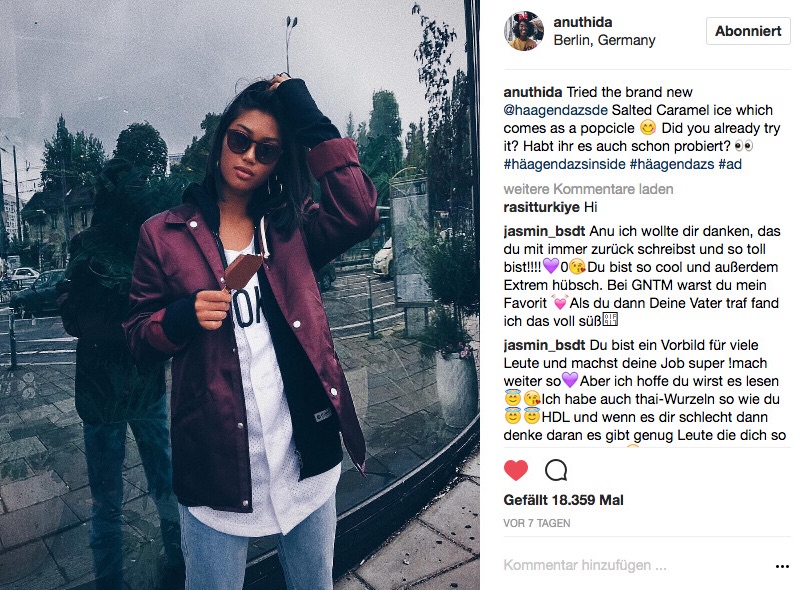
Task: Open anuthida's profile picture avatar
Action: tap(524, 31)
